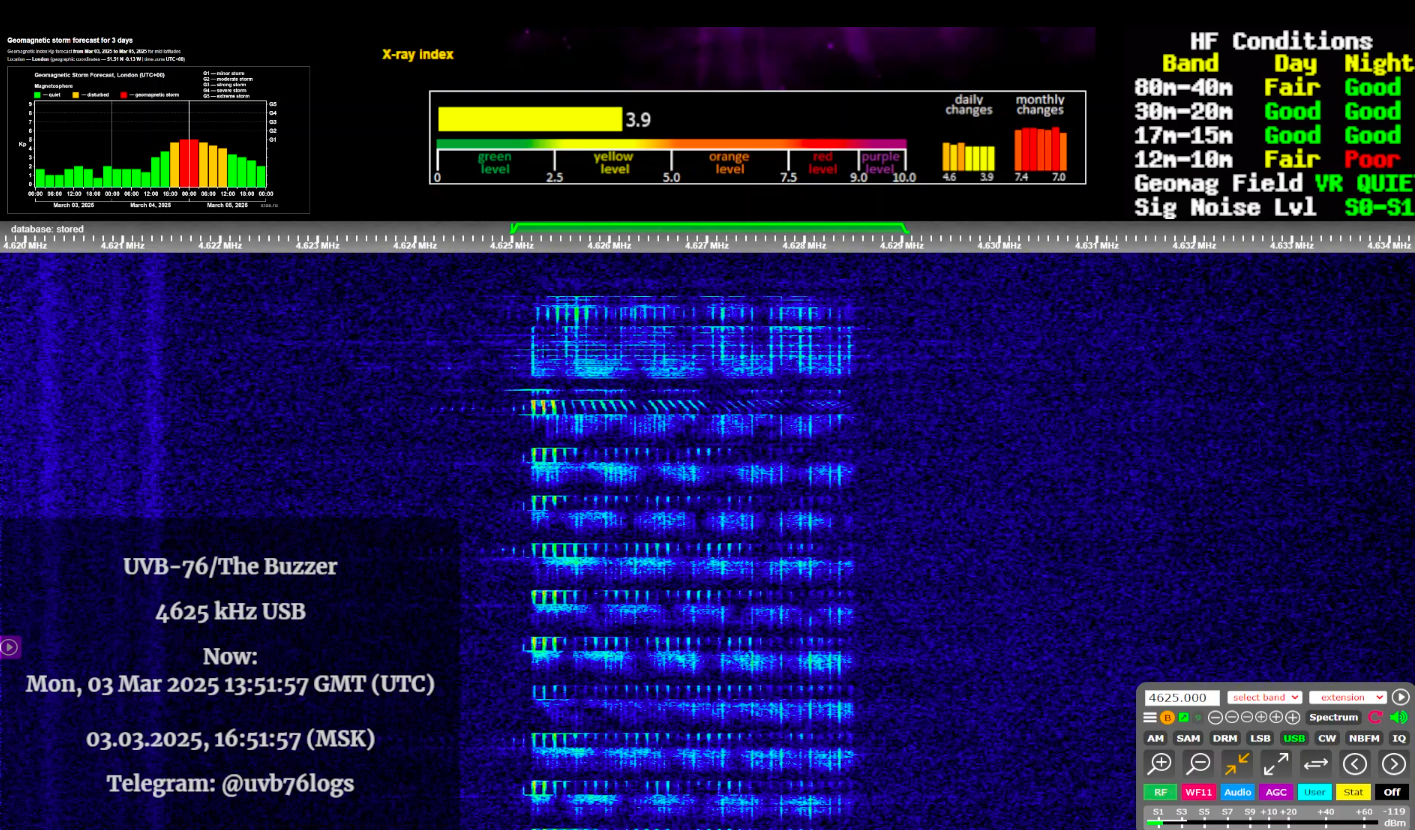Click the 4625.000 frequency input field
The height and width of the screenshot is (830, 1415).
pos(1182,698)
